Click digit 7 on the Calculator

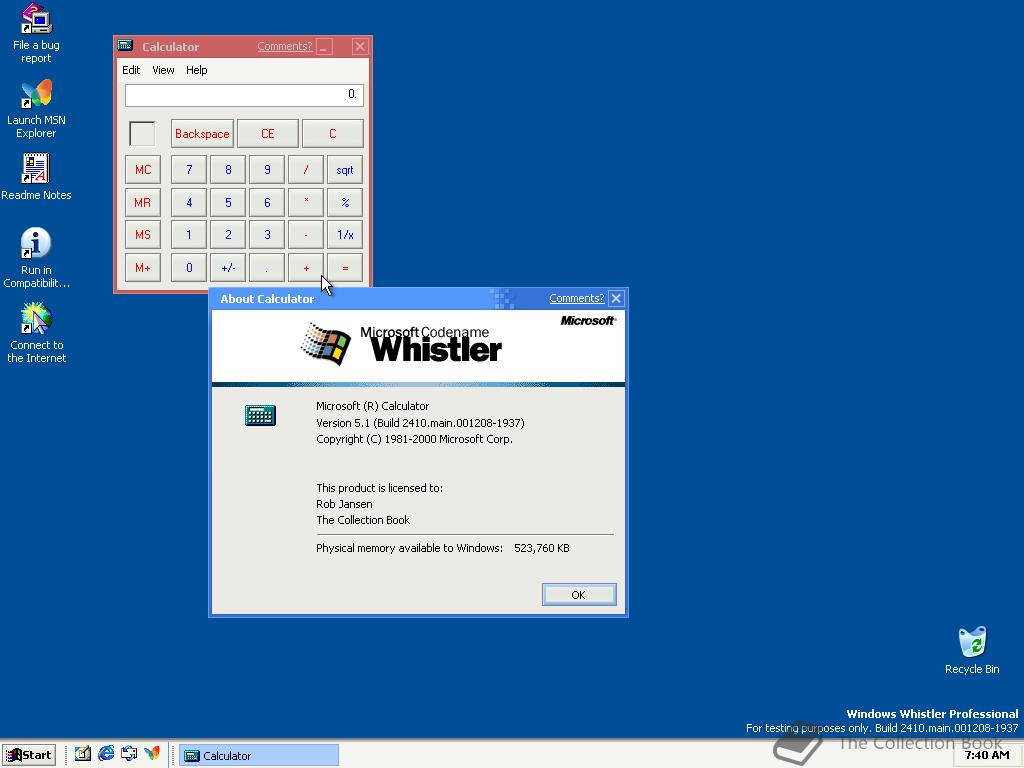[x=189, y=170]
